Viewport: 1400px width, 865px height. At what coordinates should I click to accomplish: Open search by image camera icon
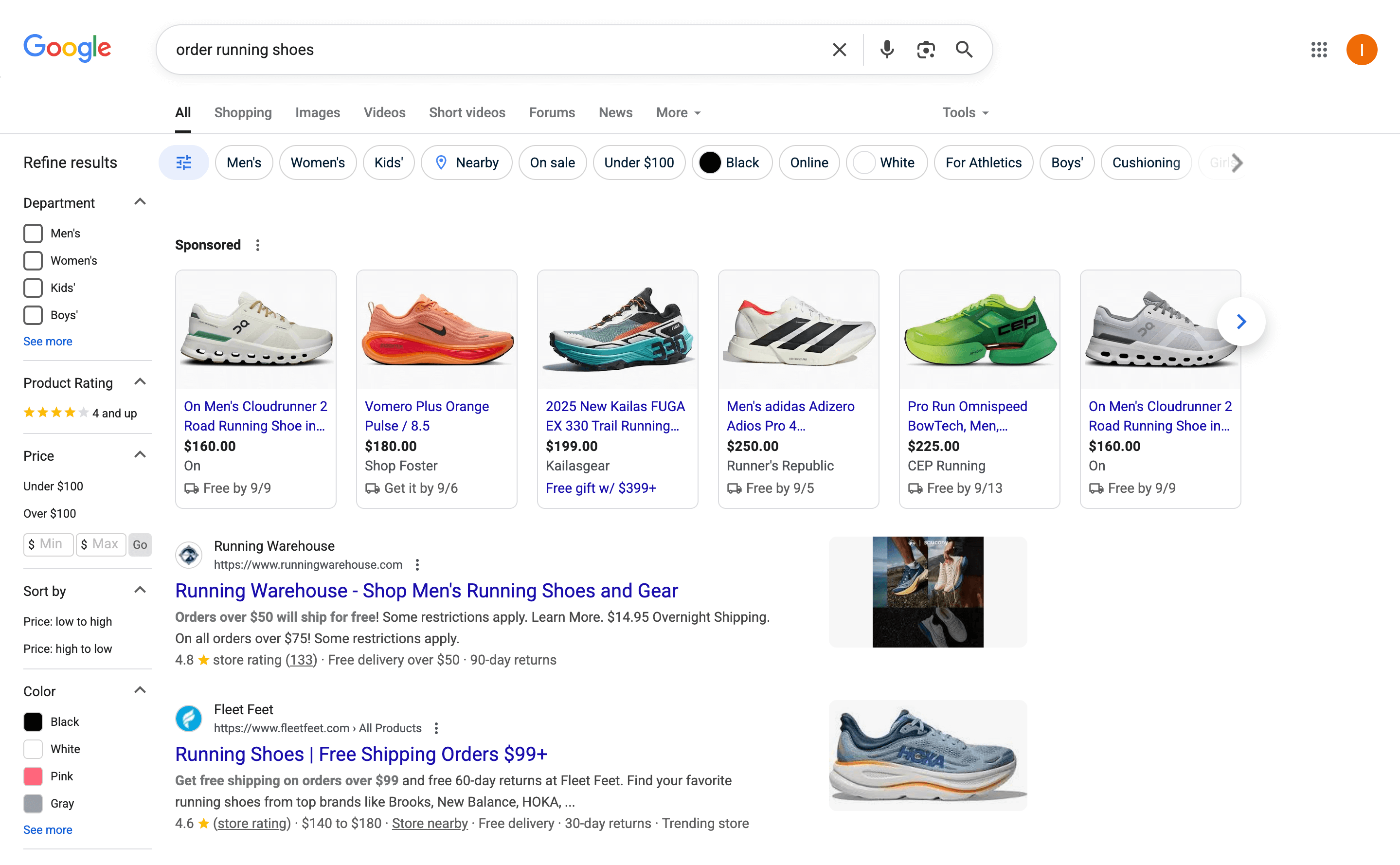tap(925, 50)
